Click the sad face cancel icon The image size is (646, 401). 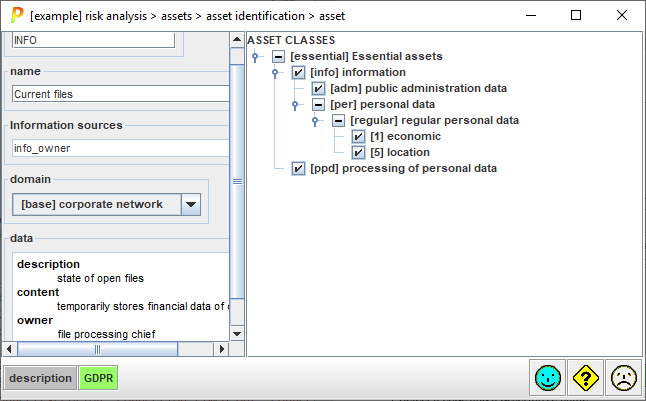point(623,378)
